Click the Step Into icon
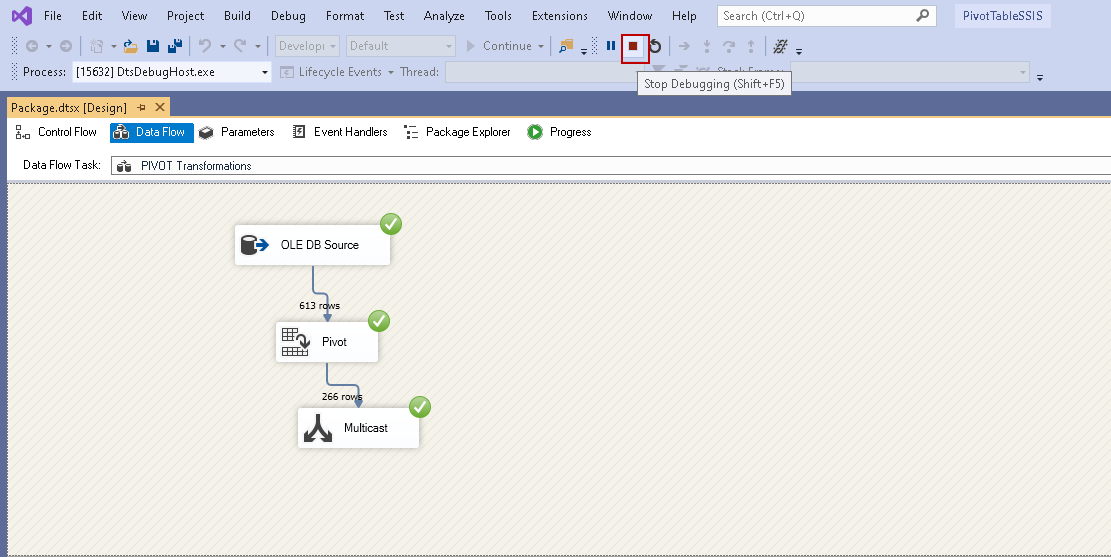The image size is (1111, 557). (x=706, y=46)
